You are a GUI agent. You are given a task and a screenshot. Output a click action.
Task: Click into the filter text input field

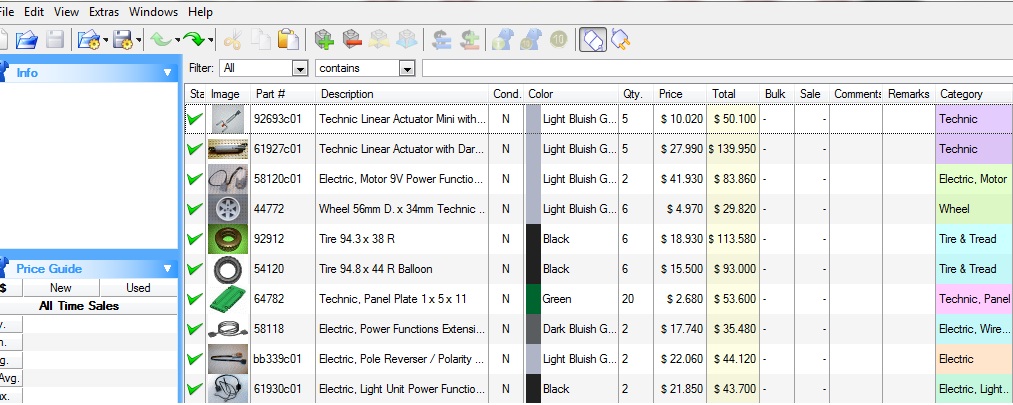[x=717, y=68]
